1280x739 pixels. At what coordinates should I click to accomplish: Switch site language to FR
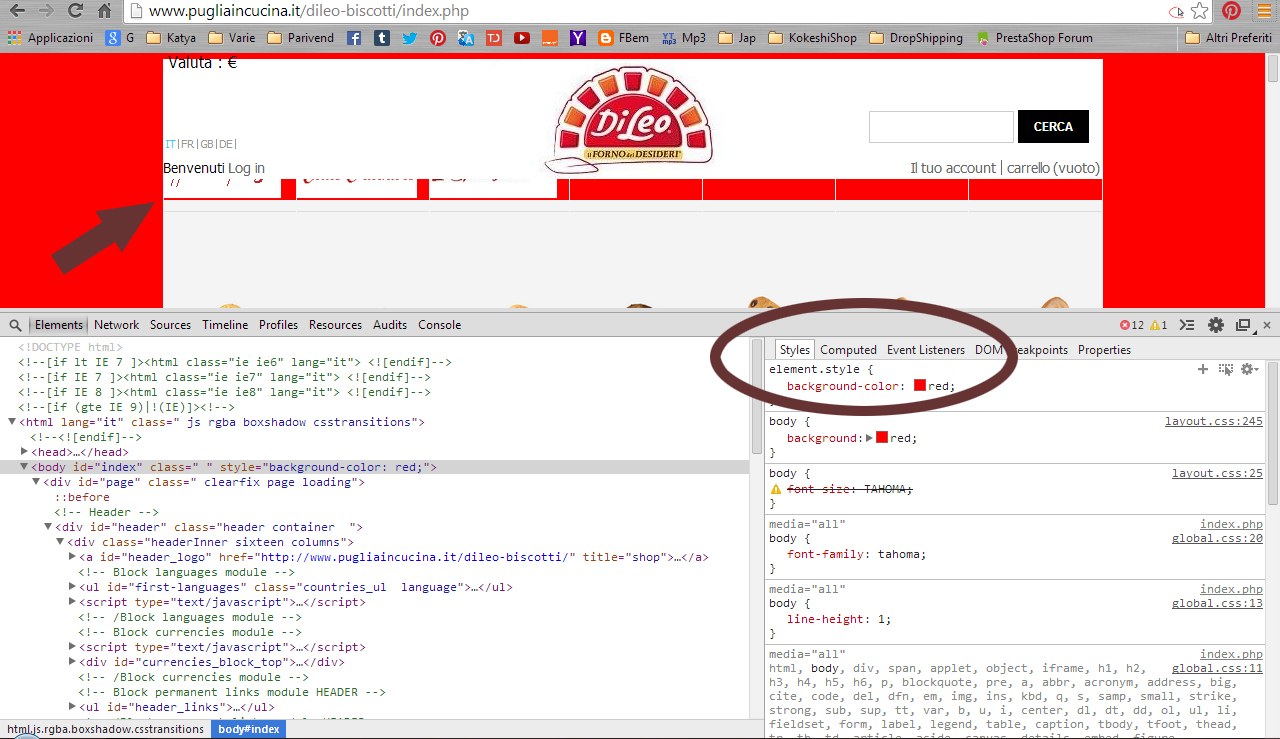(187, 144)
